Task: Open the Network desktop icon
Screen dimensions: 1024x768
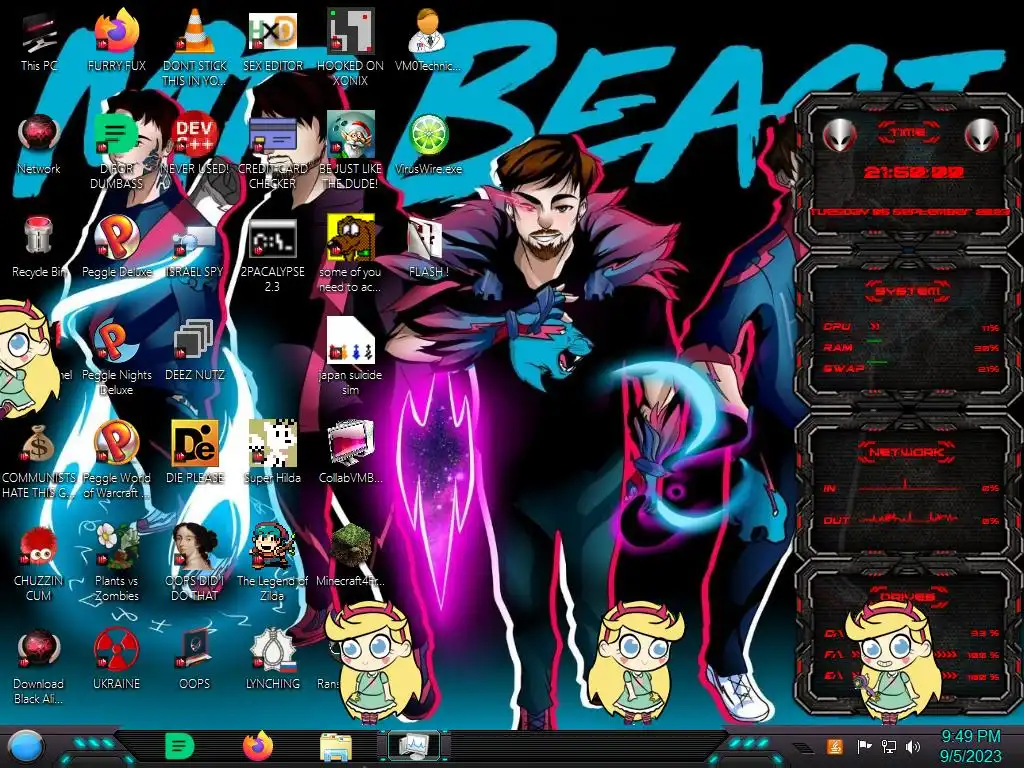Action: click(39, 145)
